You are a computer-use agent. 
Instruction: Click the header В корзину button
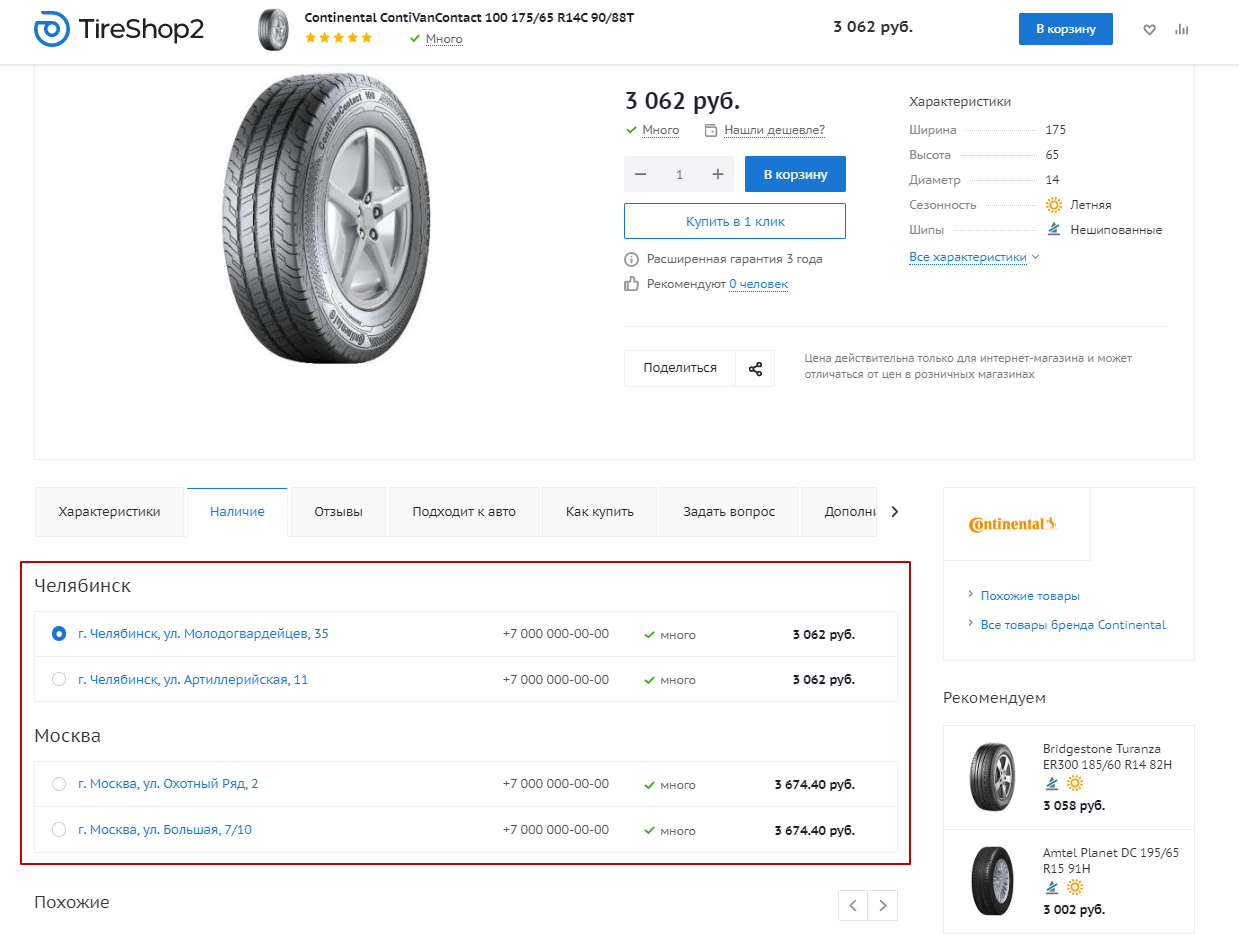pos(1066,29)
